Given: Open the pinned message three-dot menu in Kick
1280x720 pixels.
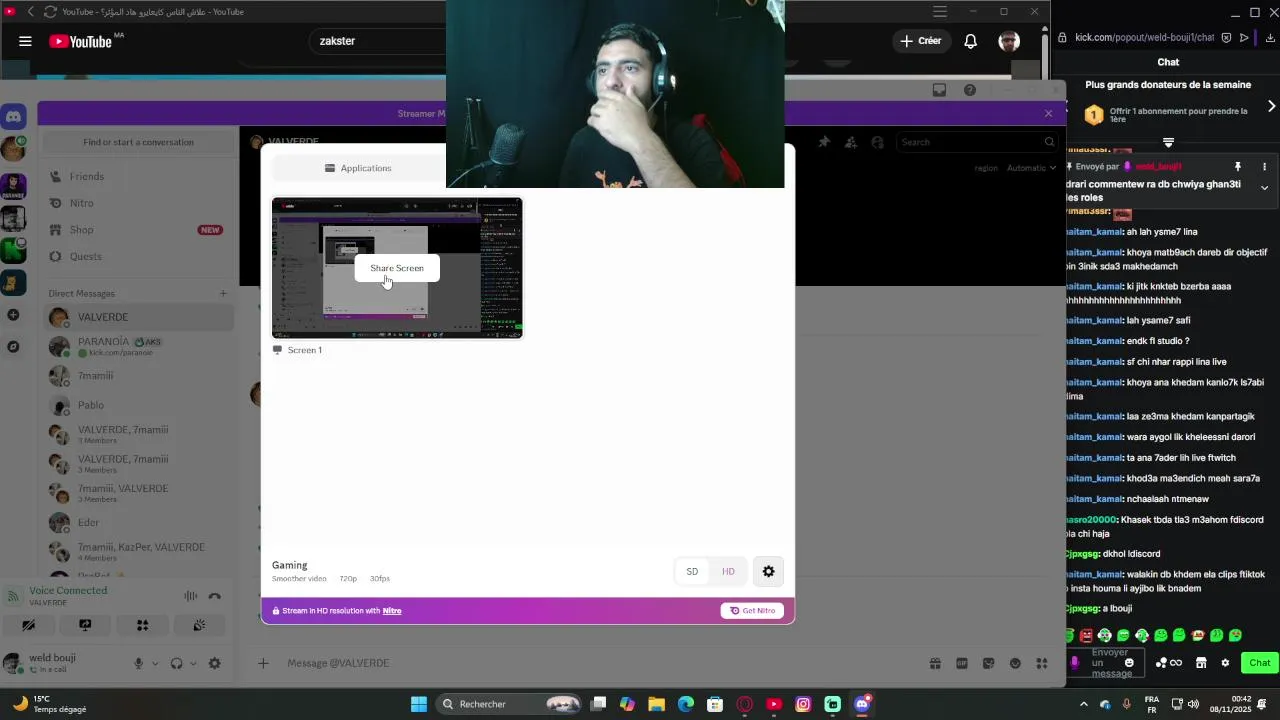Looking at the screenshot, I should 1264,167.
